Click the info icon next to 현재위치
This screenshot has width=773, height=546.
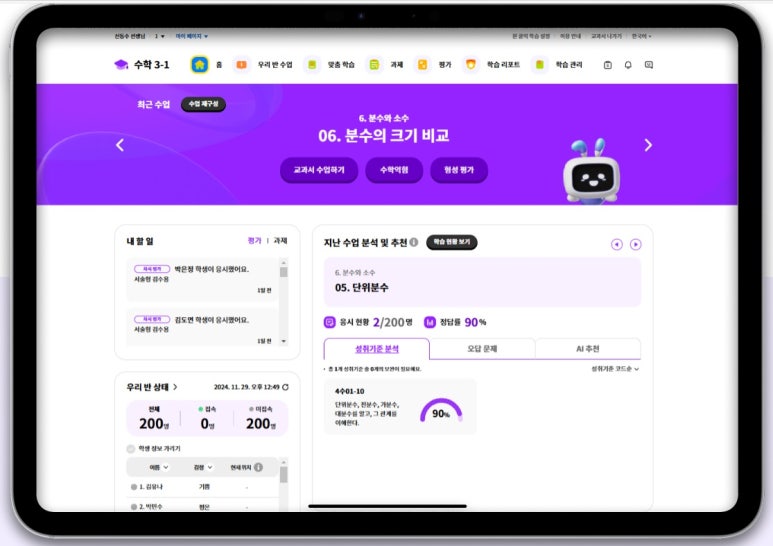[258, 467]
